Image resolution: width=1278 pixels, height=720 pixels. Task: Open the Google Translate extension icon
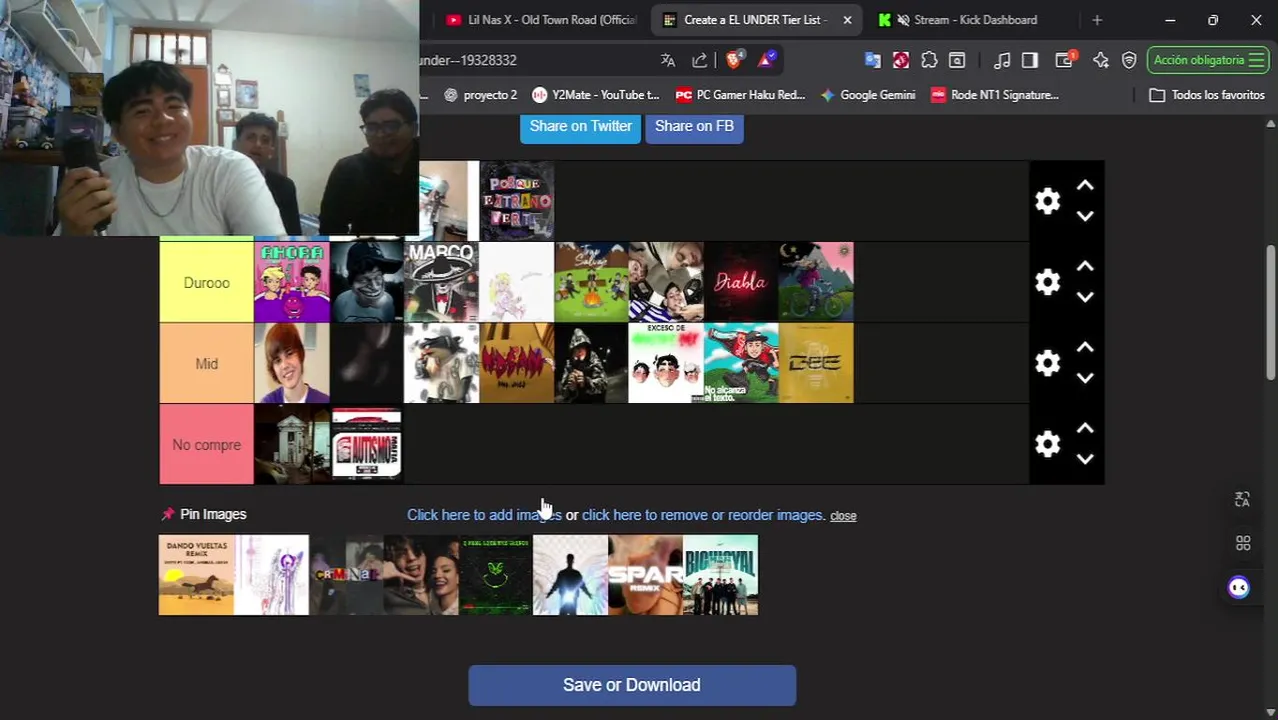tap(872, 60)
